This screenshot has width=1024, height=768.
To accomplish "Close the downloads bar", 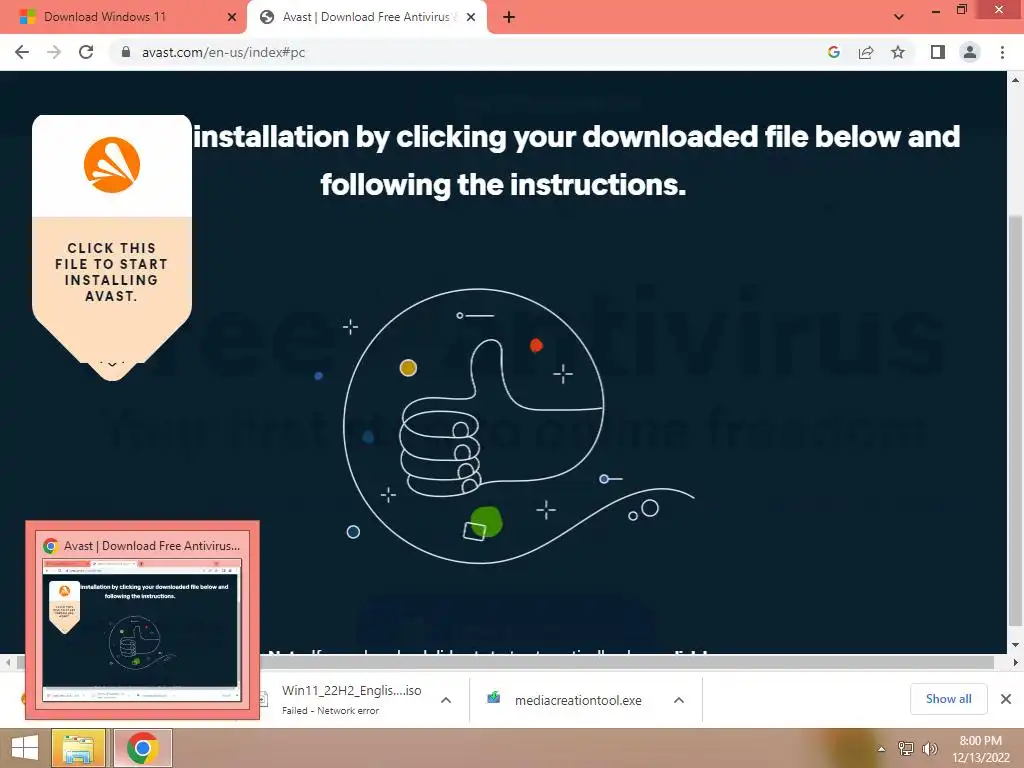I will (1006, 699).
